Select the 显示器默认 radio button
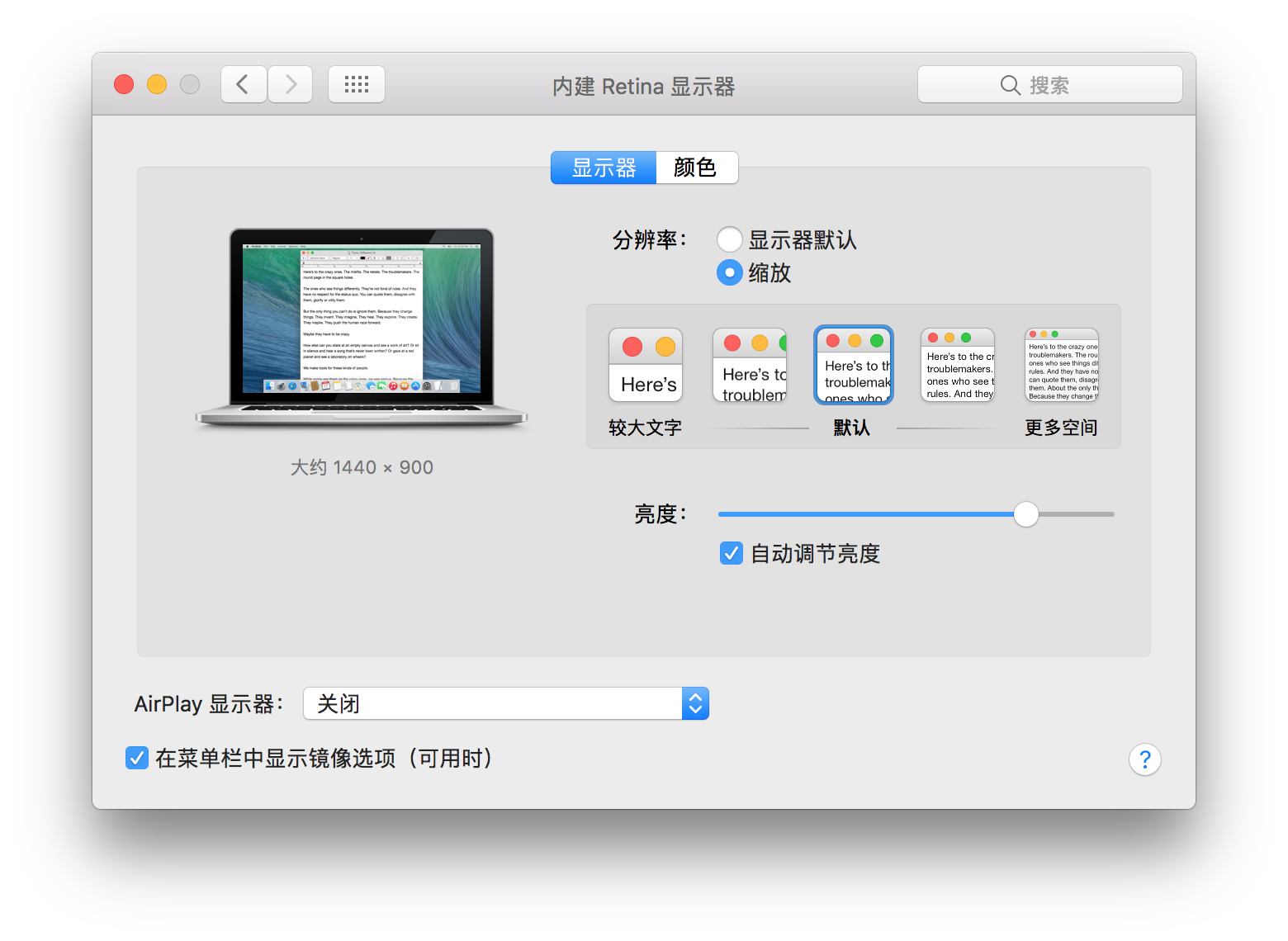 (x=730, y=240)
